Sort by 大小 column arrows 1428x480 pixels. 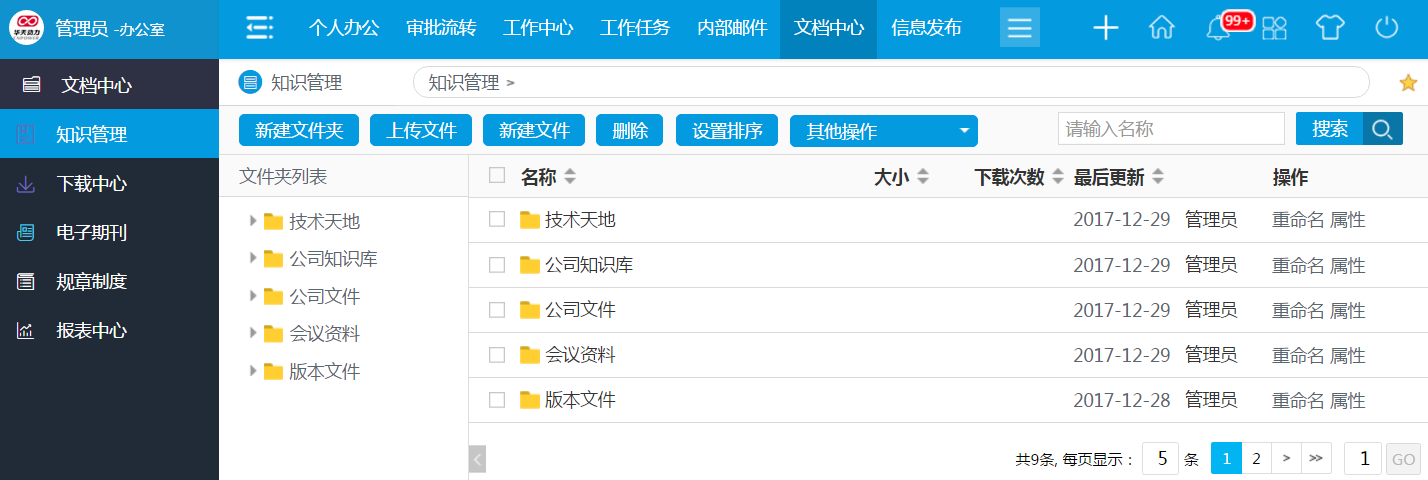click(x=923, y=177)
